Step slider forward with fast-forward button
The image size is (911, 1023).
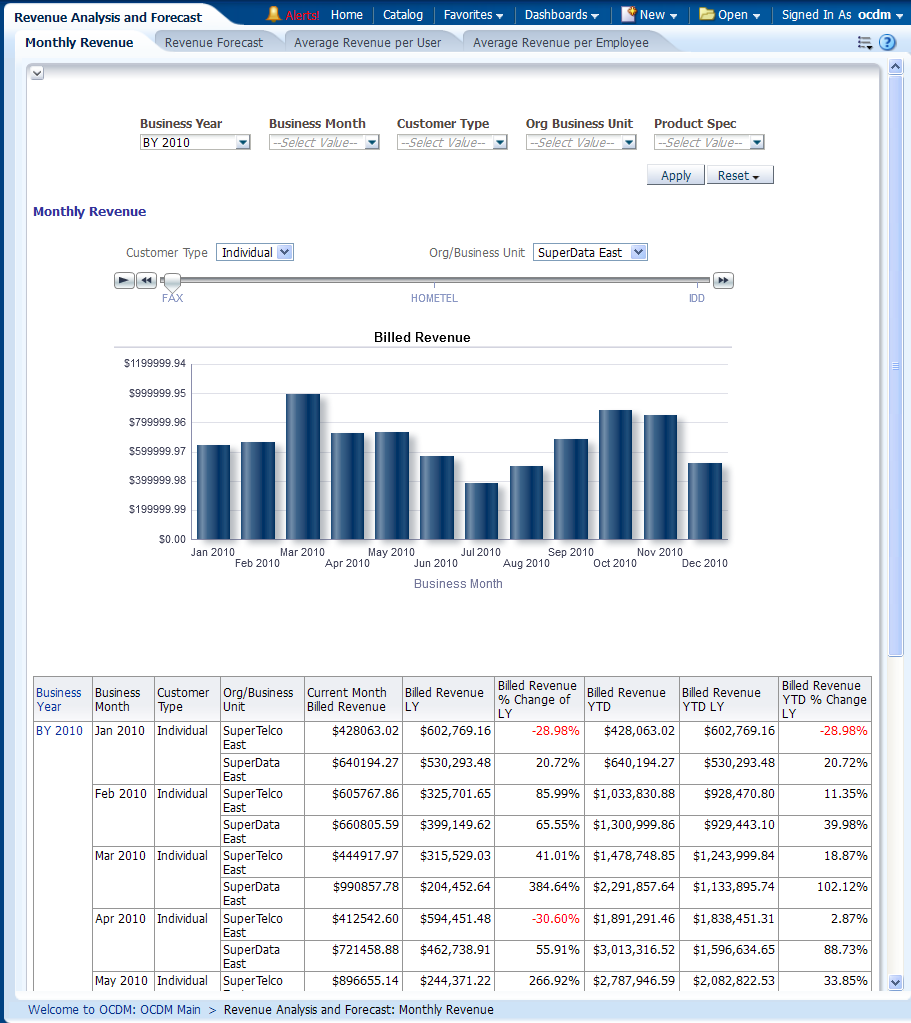[723, 281]
